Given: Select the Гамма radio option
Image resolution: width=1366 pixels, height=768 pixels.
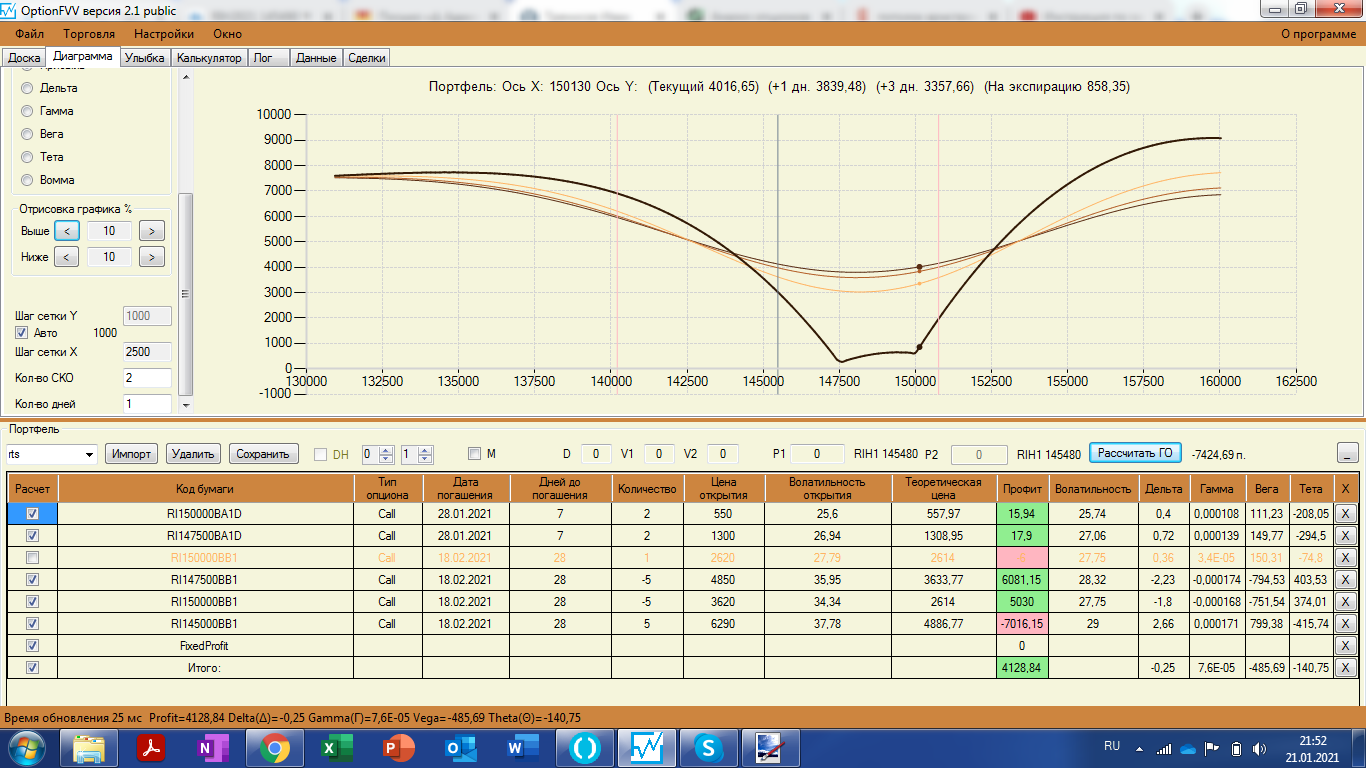Looking at the screenshot, I should [x=27, y=111].
